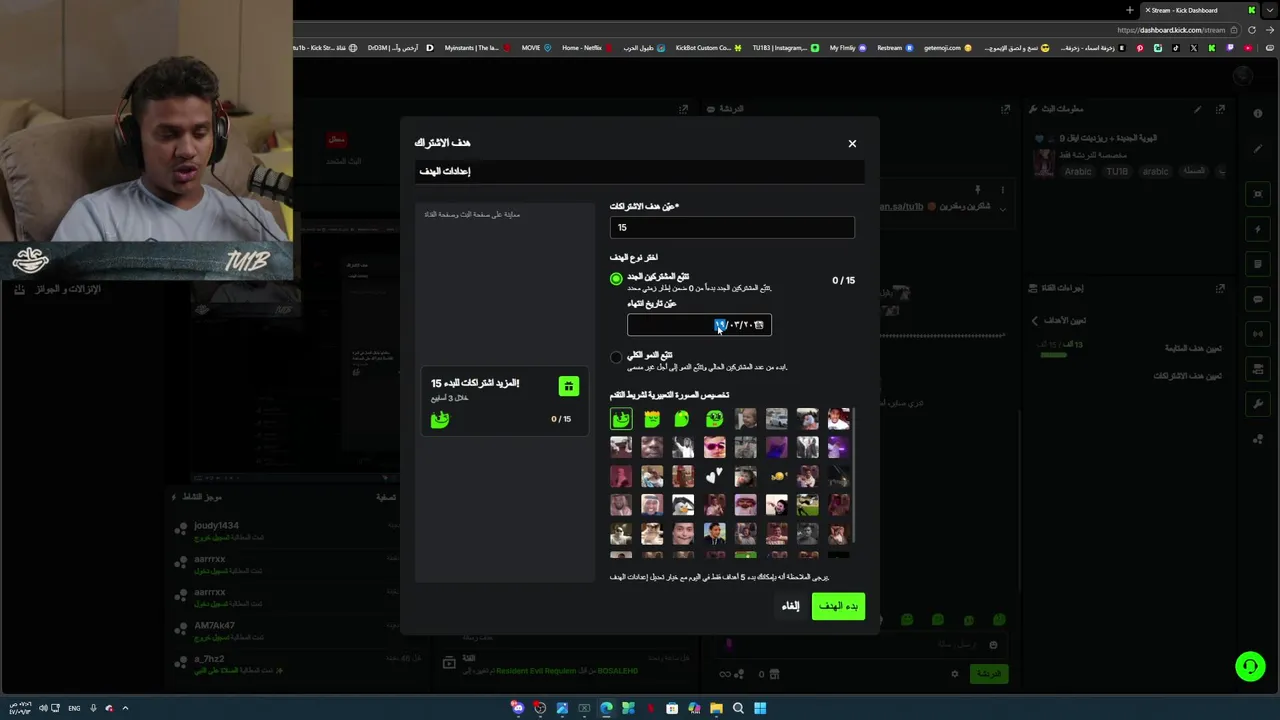The image size is (1280, 720).
Task: Reload the page with the refresh icon
Action: click(x=1251, y=30)
